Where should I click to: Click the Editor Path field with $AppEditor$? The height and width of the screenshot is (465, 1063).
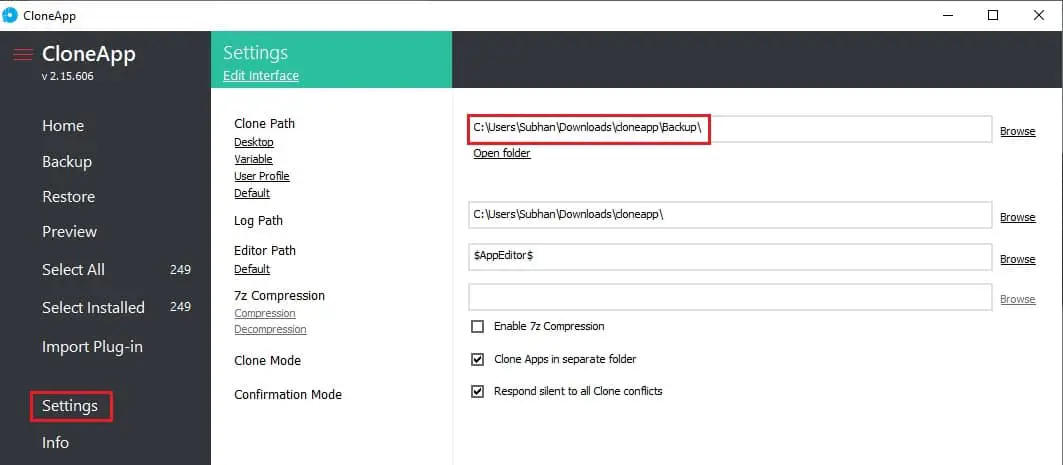[x=730, y=257]
